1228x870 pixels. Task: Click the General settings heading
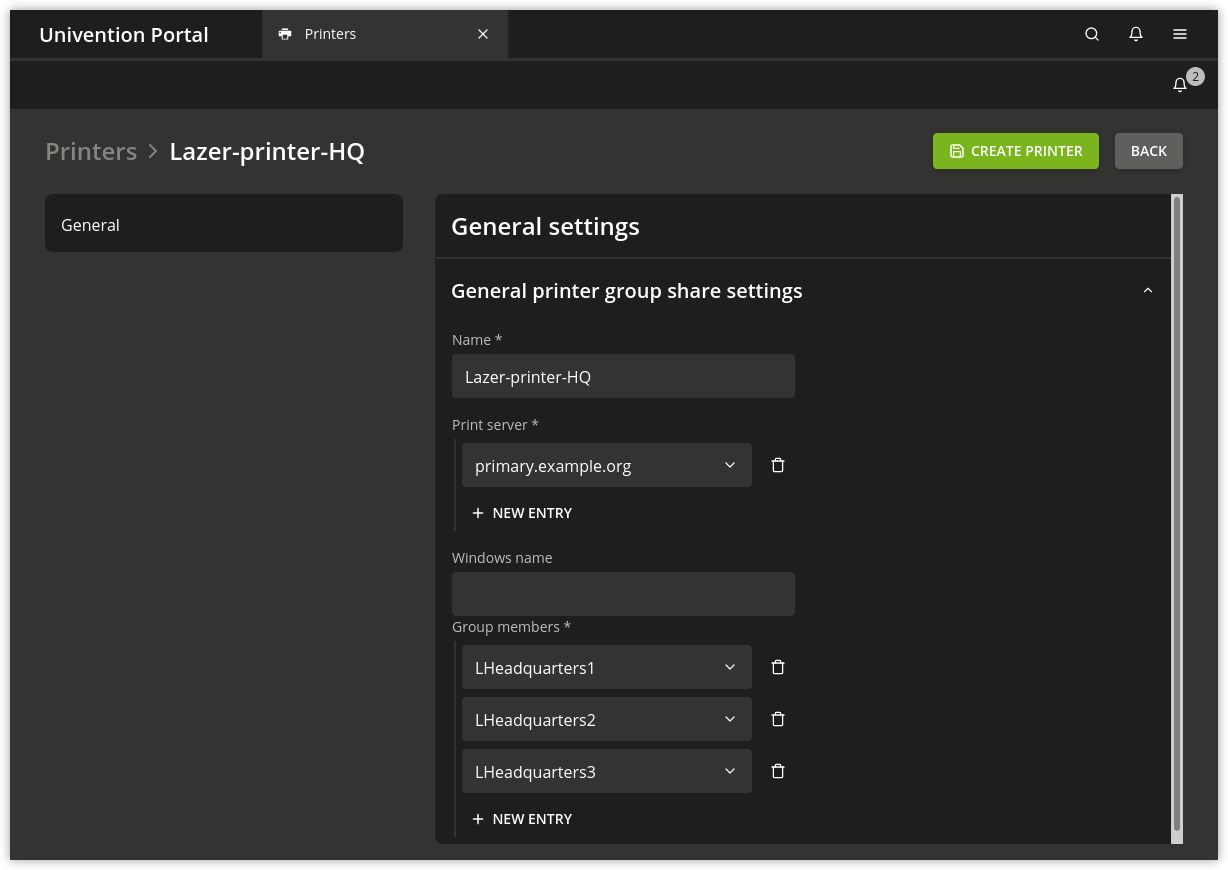[x=545, y=227]
